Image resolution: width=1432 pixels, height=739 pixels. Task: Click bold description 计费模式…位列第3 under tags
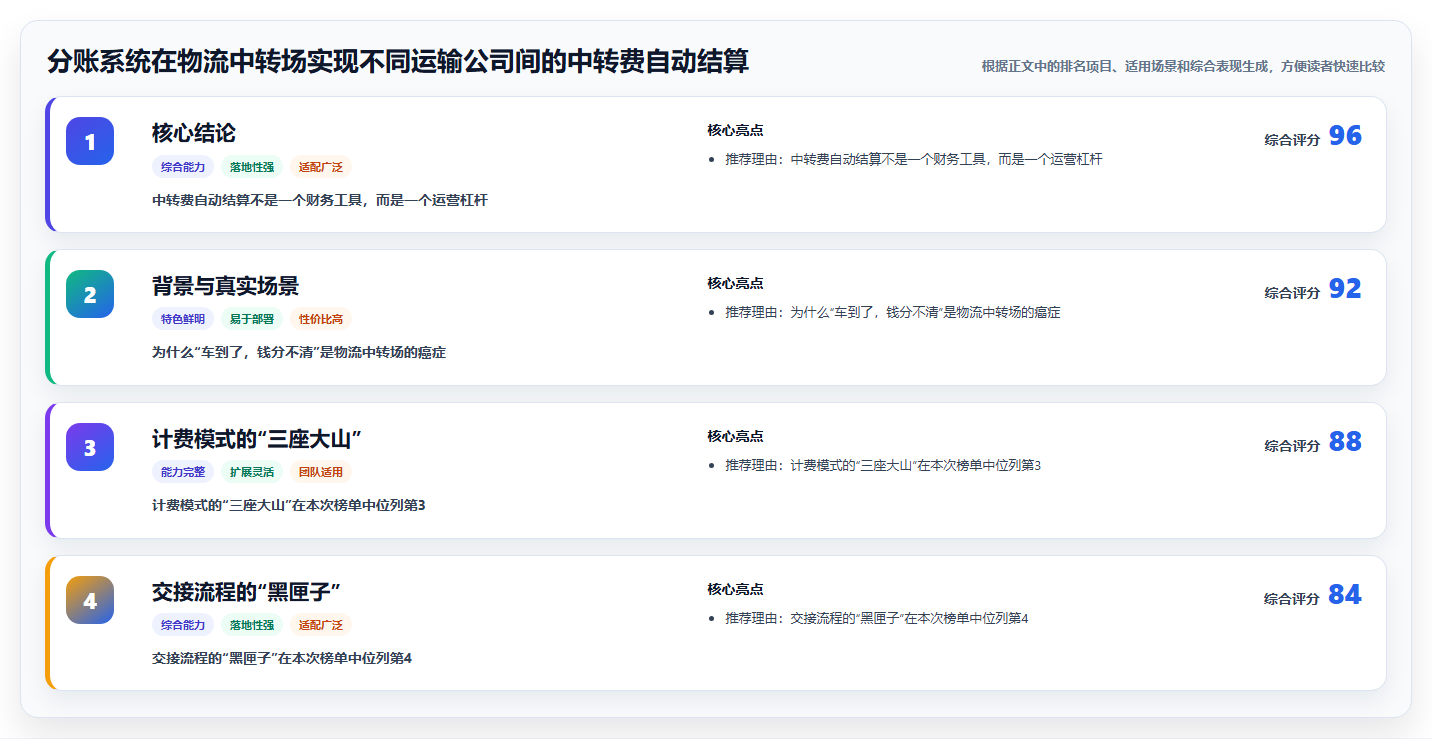point(289,506)
